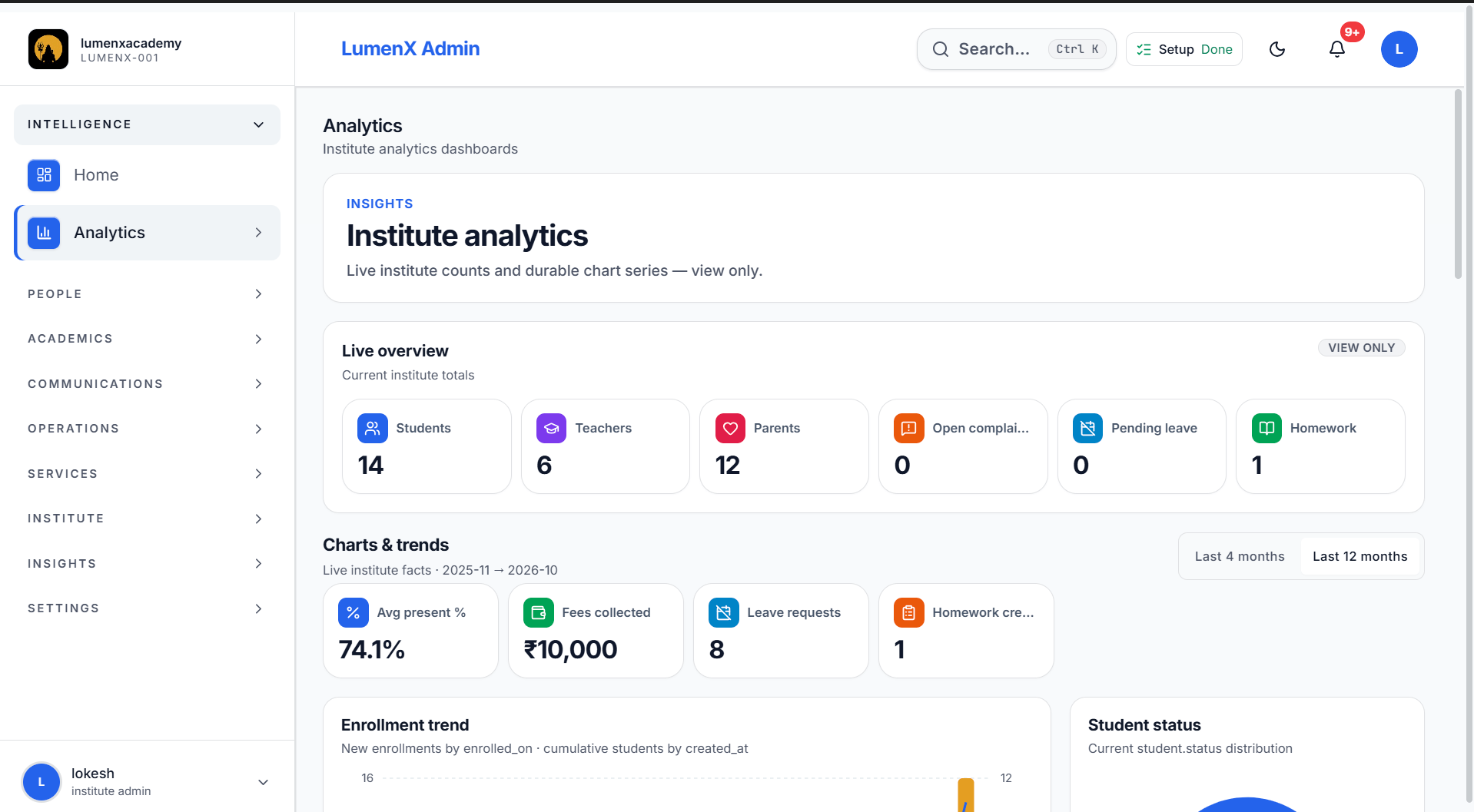The height and width of the screenshot is (812, 1474).
Task: Expand the Communications section
Action: coord(147,384)
